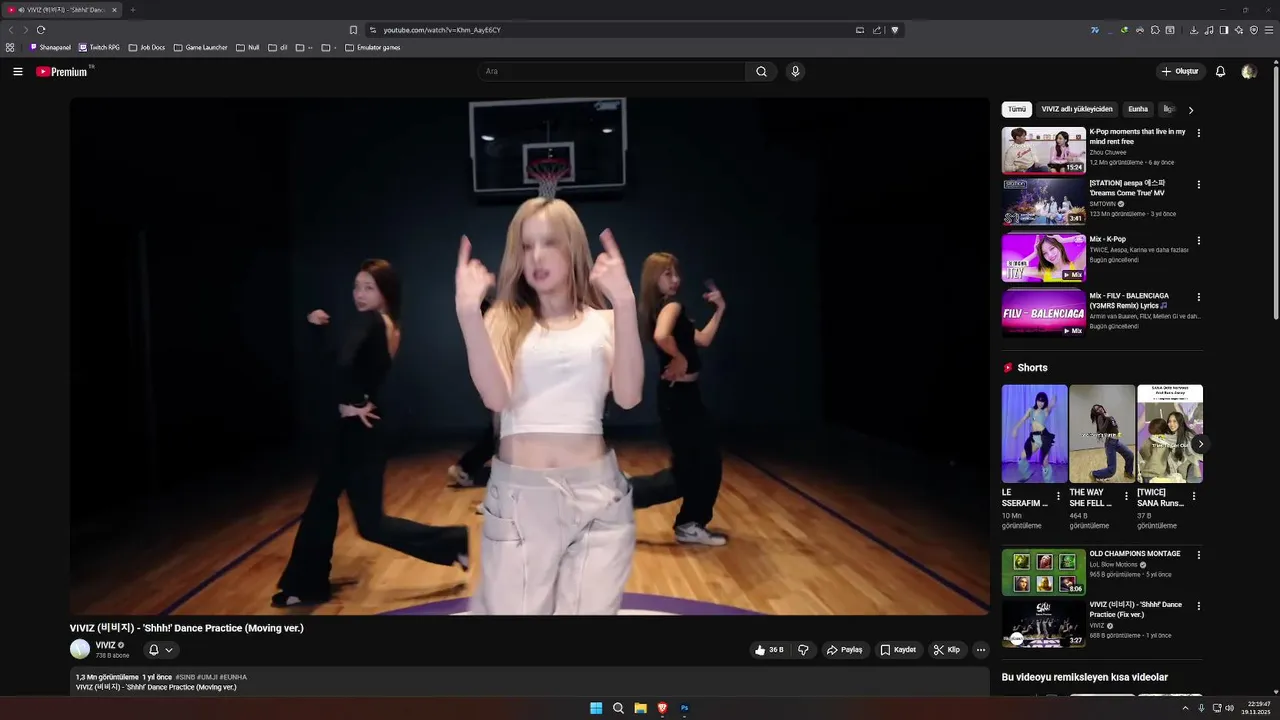Screen dimensions: 1280x720
Task: Open Mix - FILV - BALENCIAGA title
Action: [x=1129, y=300]
